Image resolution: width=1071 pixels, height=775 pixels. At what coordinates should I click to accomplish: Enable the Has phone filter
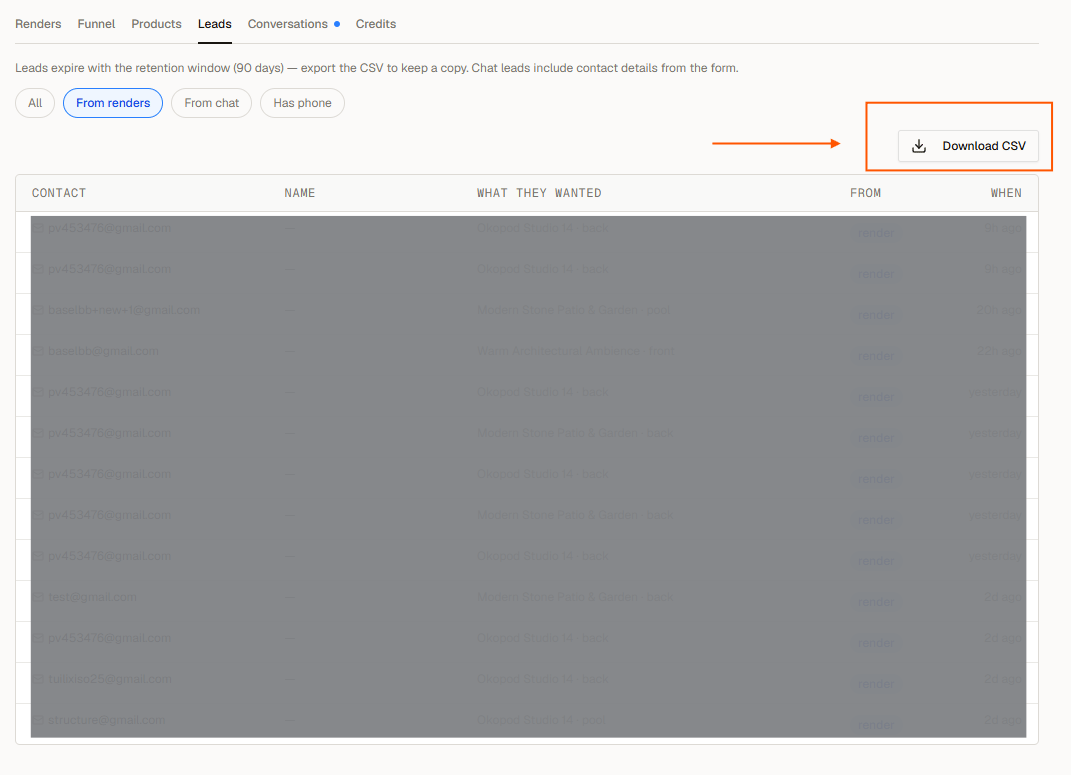[303, 103]
